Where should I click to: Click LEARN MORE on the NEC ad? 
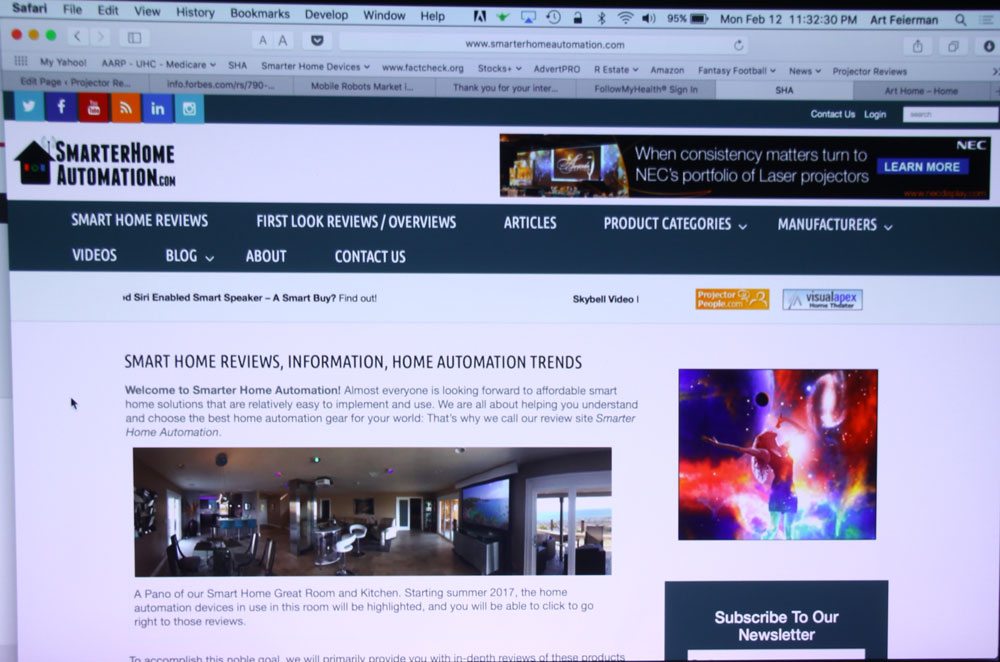[922, 167]
